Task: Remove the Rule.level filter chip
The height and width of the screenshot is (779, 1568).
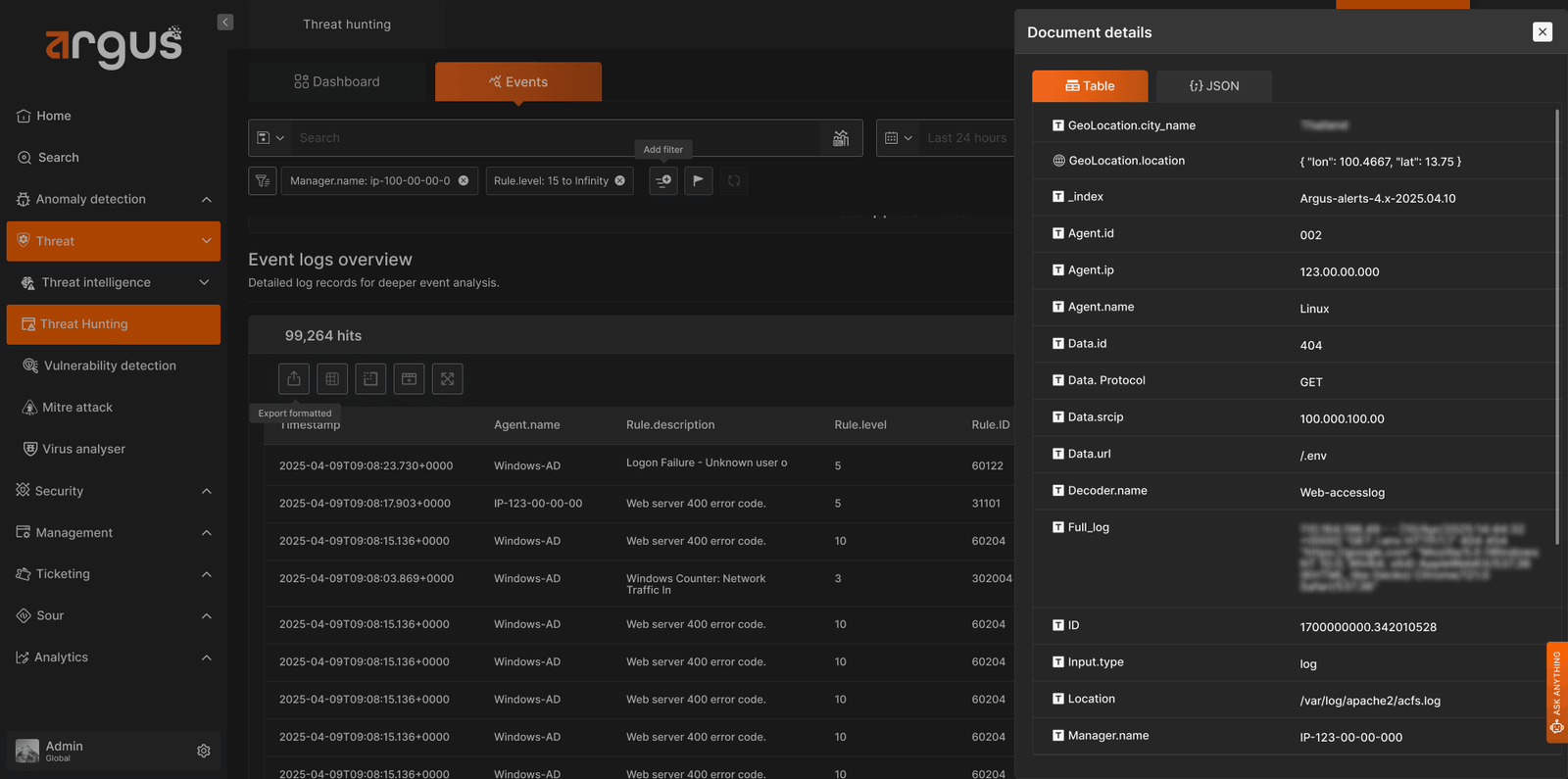Action: pyautogui.click(x=620, y=181)
